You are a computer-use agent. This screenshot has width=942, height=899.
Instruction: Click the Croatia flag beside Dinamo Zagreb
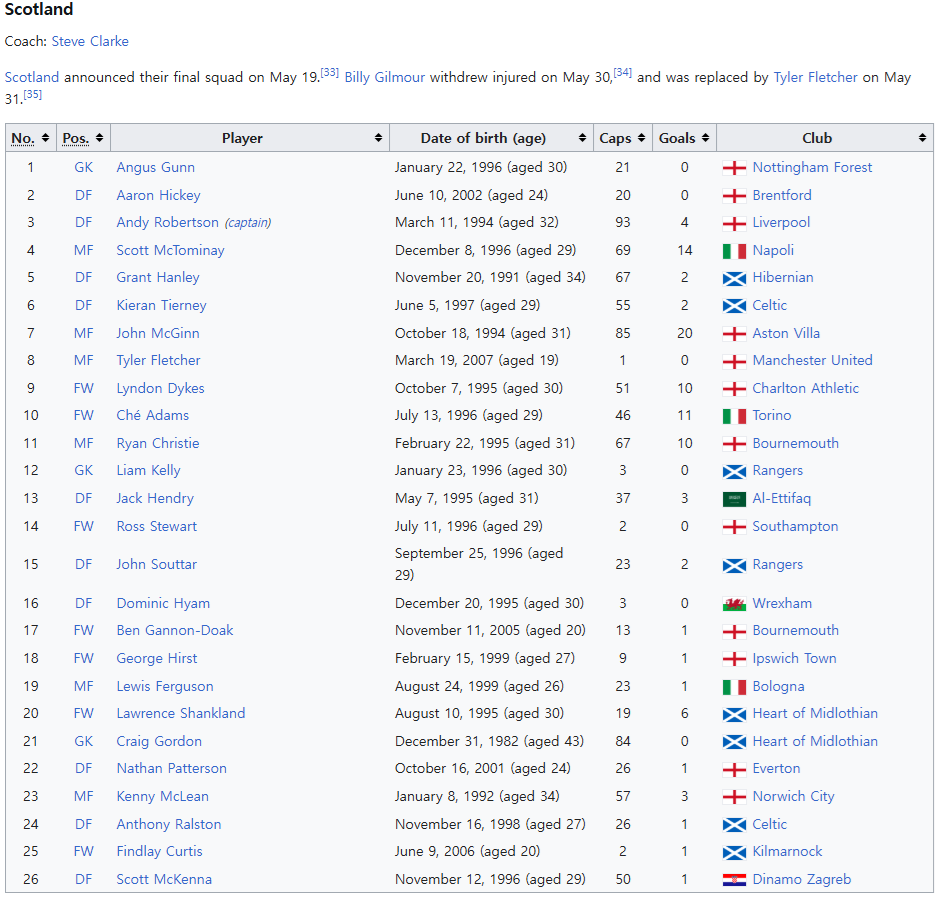pos(734,880)
